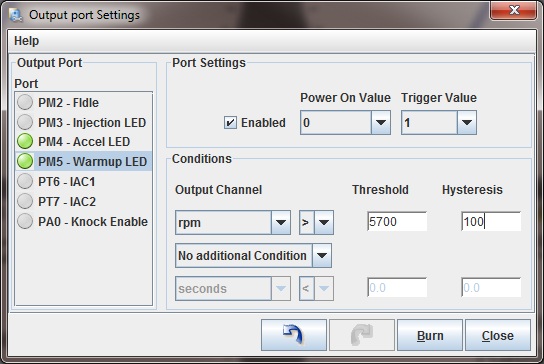Screen dimensions: 544x364
Task: Click the disabled less-than operator dropdown
Action: [x=316, y=288]
